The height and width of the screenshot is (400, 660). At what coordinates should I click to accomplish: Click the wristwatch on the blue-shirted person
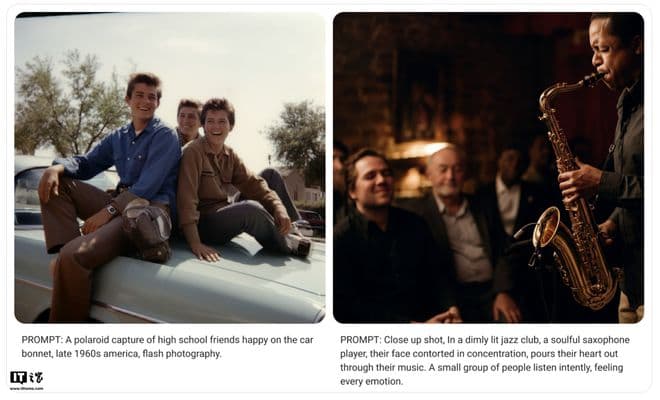click(x=112, y=209)
